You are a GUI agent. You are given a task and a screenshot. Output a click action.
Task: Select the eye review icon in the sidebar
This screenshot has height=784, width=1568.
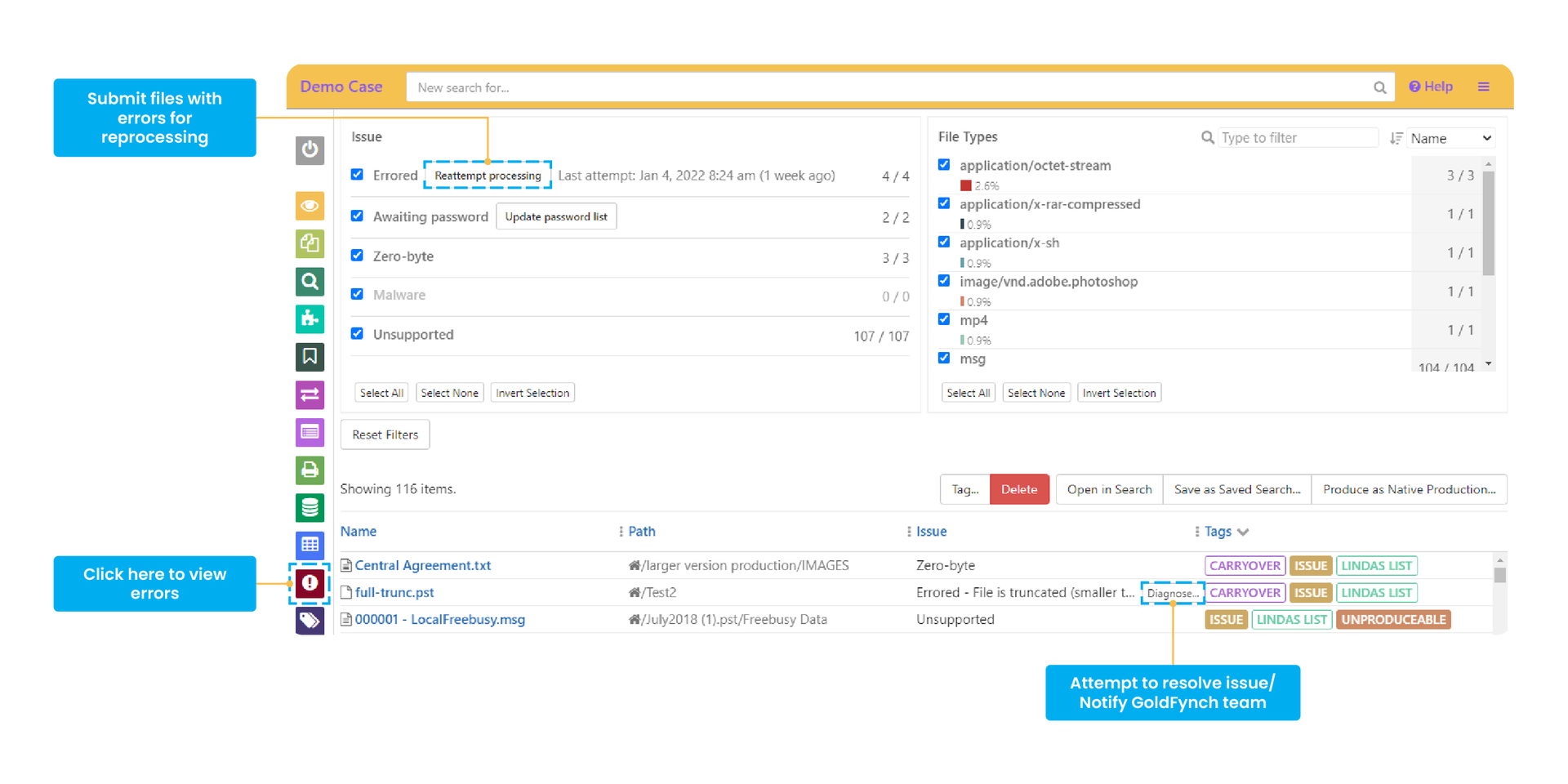point(310,206)
